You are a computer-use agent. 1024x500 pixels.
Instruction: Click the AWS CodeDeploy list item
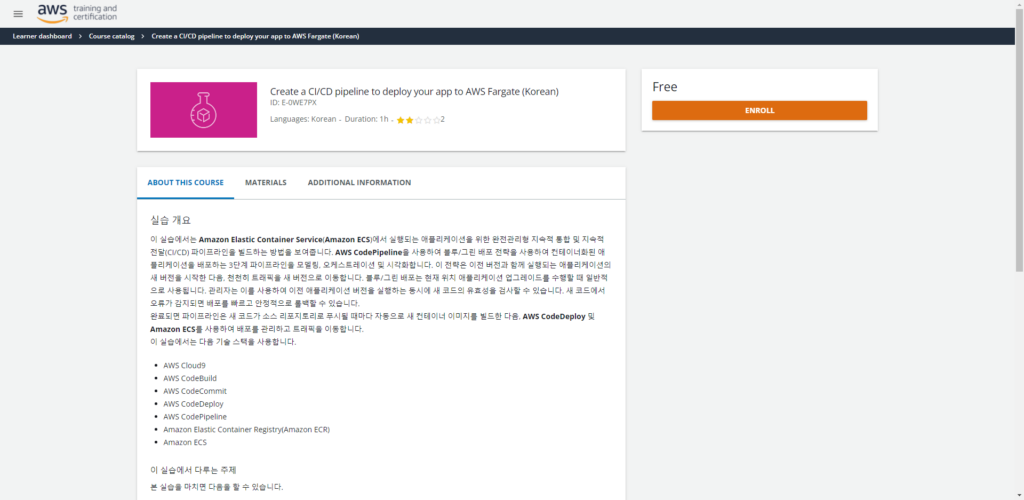tap(193, 404)
